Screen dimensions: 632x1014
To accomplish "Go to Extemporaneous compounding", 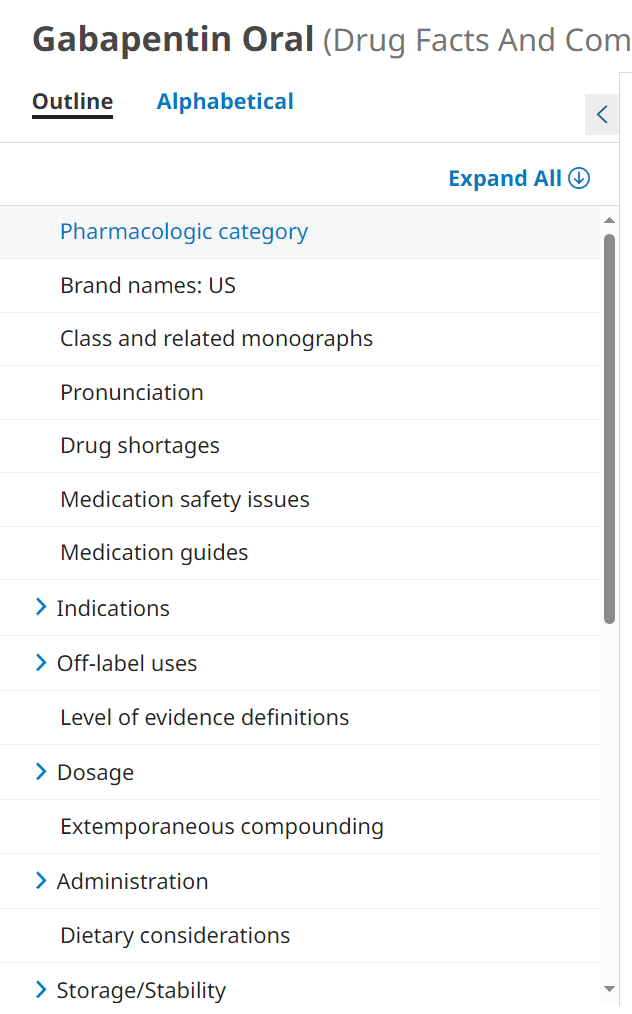I will pyautogui.click(x=222, y=827).
